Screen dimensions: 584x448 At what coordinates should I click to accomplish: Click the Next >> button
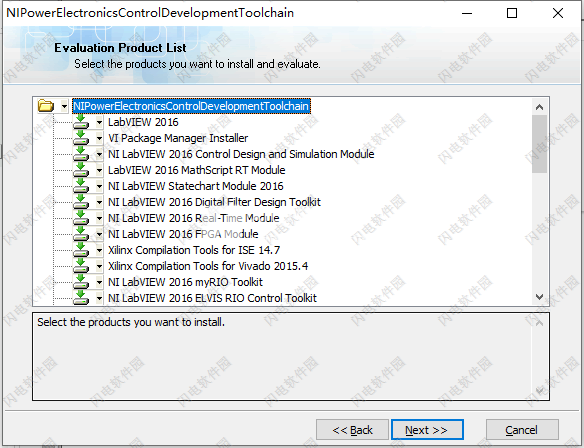427,430
